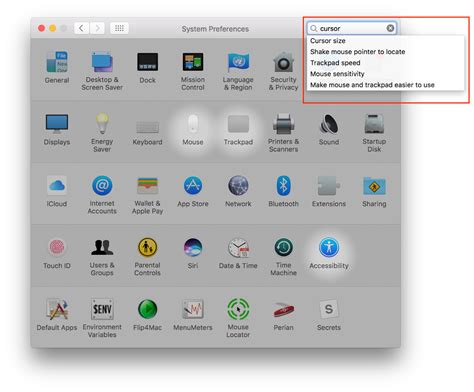Image resolution: width=474 pixels, height=392 pixels.
Task: Open Desktop & Screen Saver preferences
Action: click(x=102, y=71)
